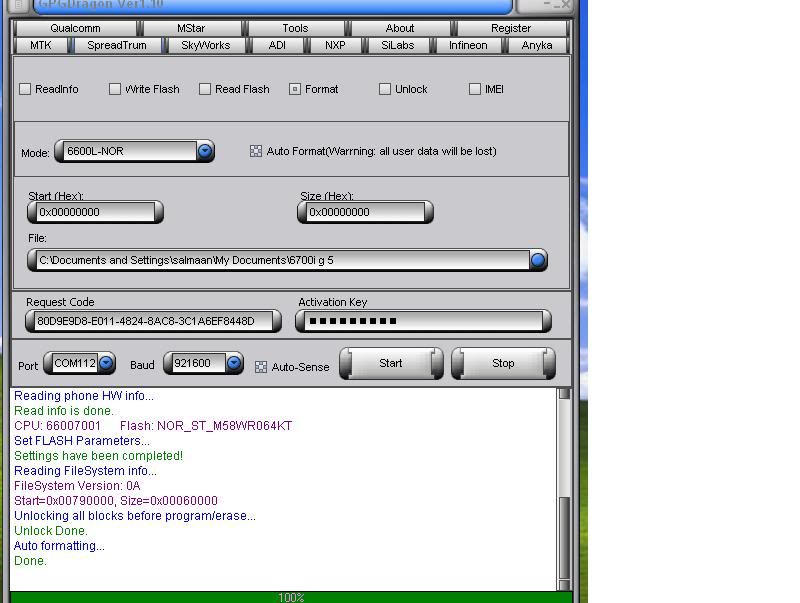Click the 'Settings have been completed!' log line
This screenshot has width=800, height=603.
[98, 456]
